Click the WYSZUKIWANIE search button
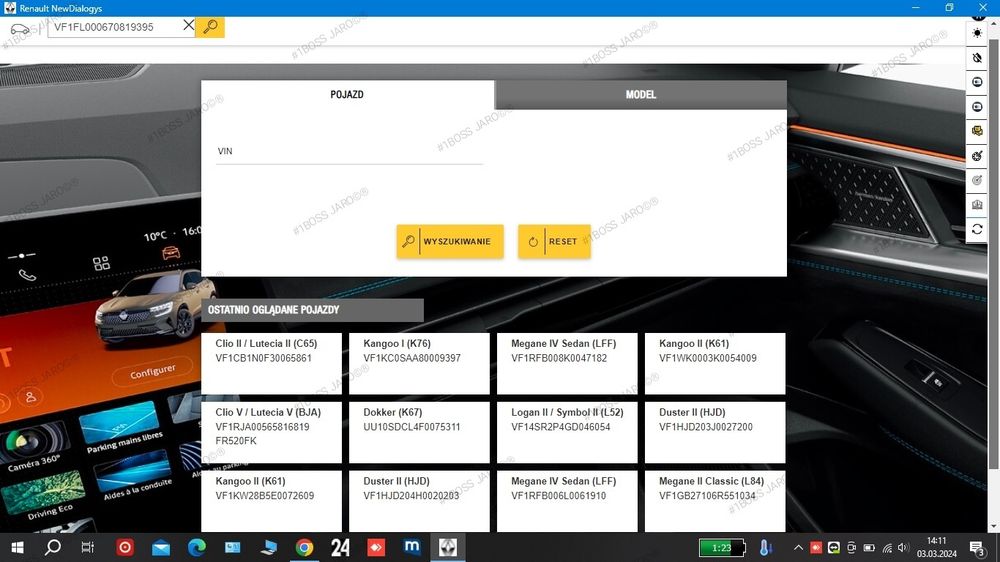The height and width of the screenshot is (562, 1000). (x=450, y=241)
